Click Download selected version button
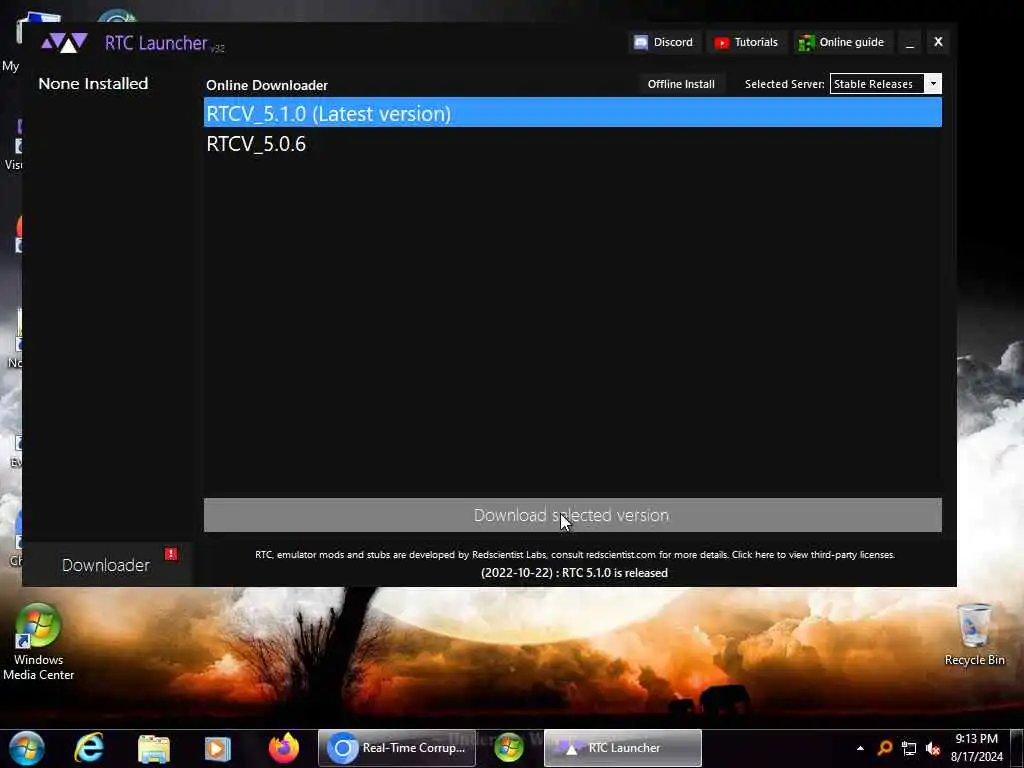1024x768 pixels. [573, 515]
